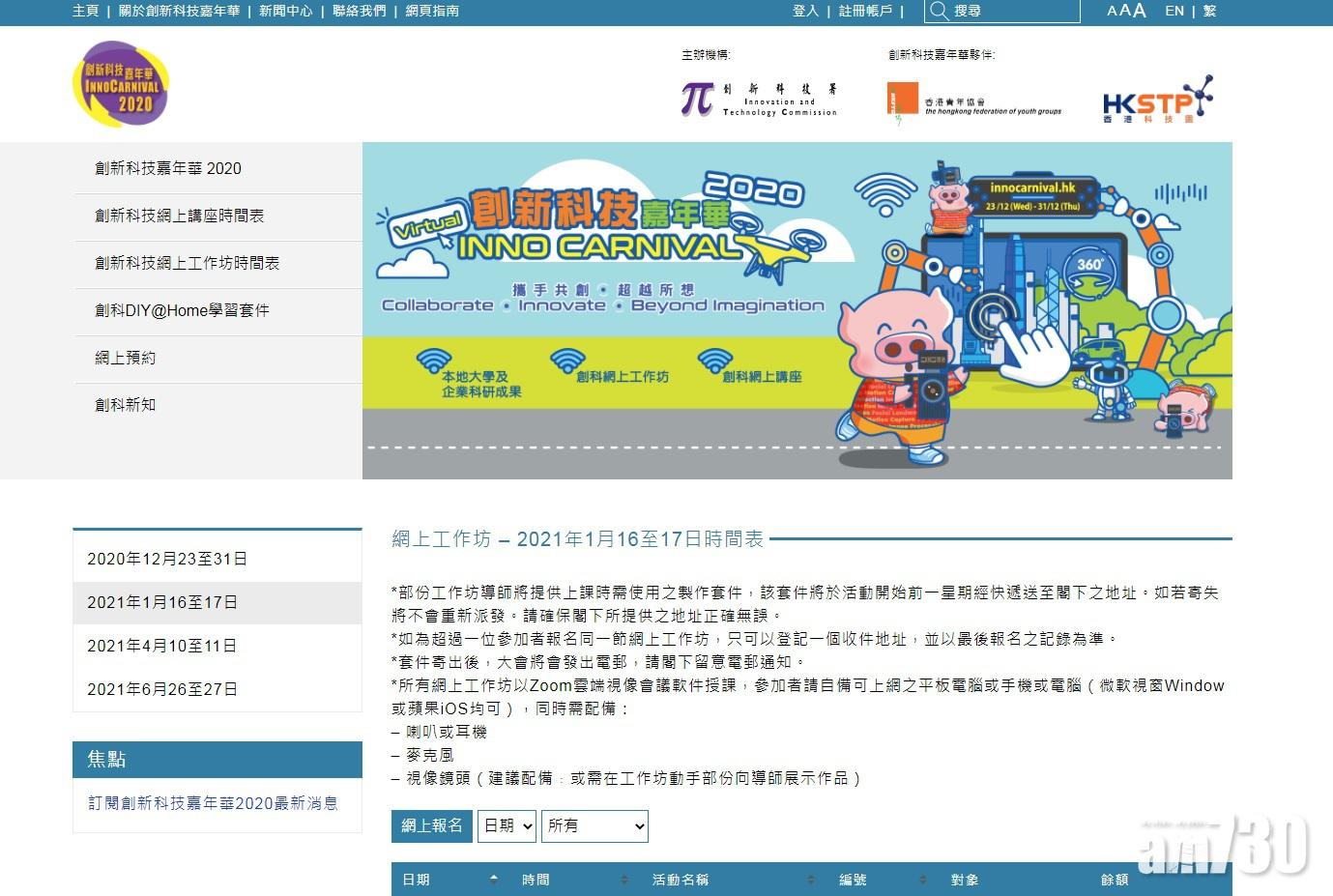Screen dimensions: 1333x896
Task: Click the search magnifier icon
Action: (x=938, y=11)
